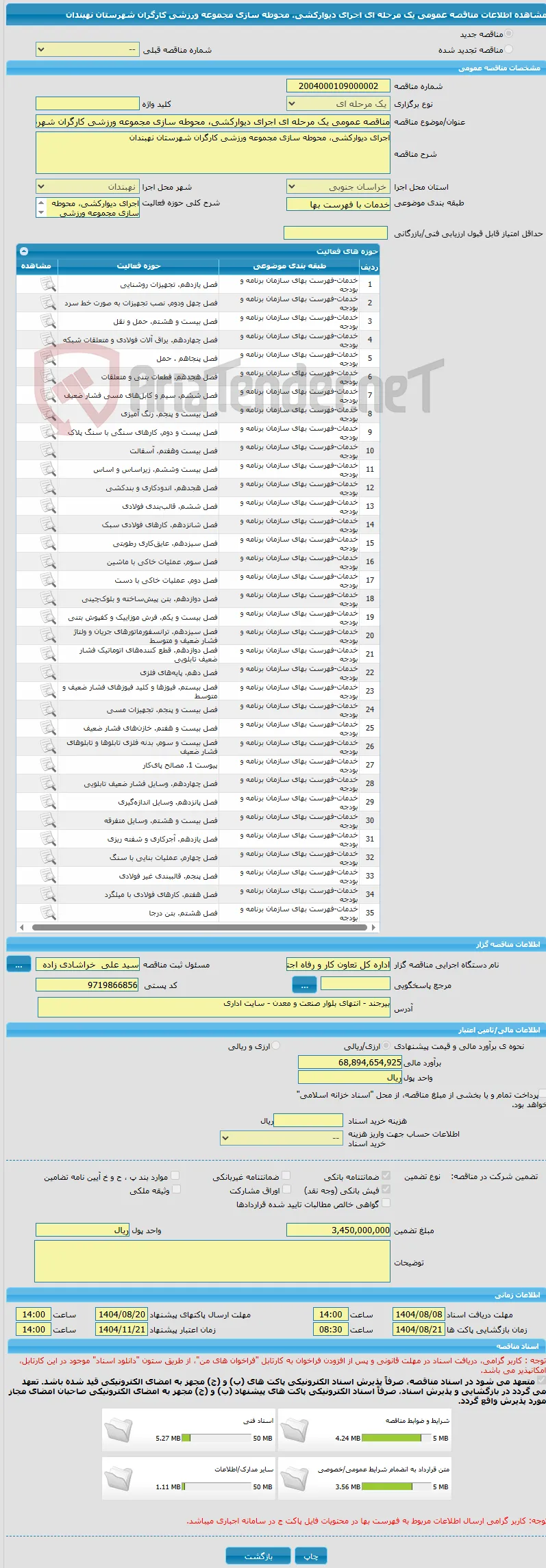Click the مهلت دریافت اسناد date 1404/08/08
Screen dimensions: 546x1568
click(419, 1315)
